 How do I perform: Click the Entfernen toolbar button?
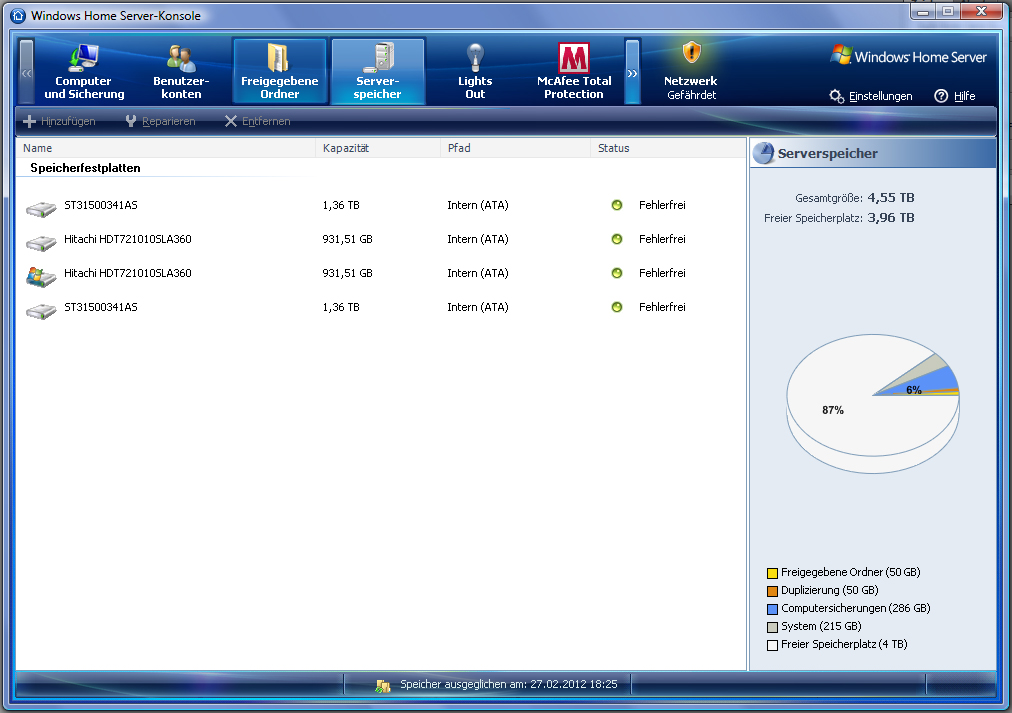tap(258, 121)
